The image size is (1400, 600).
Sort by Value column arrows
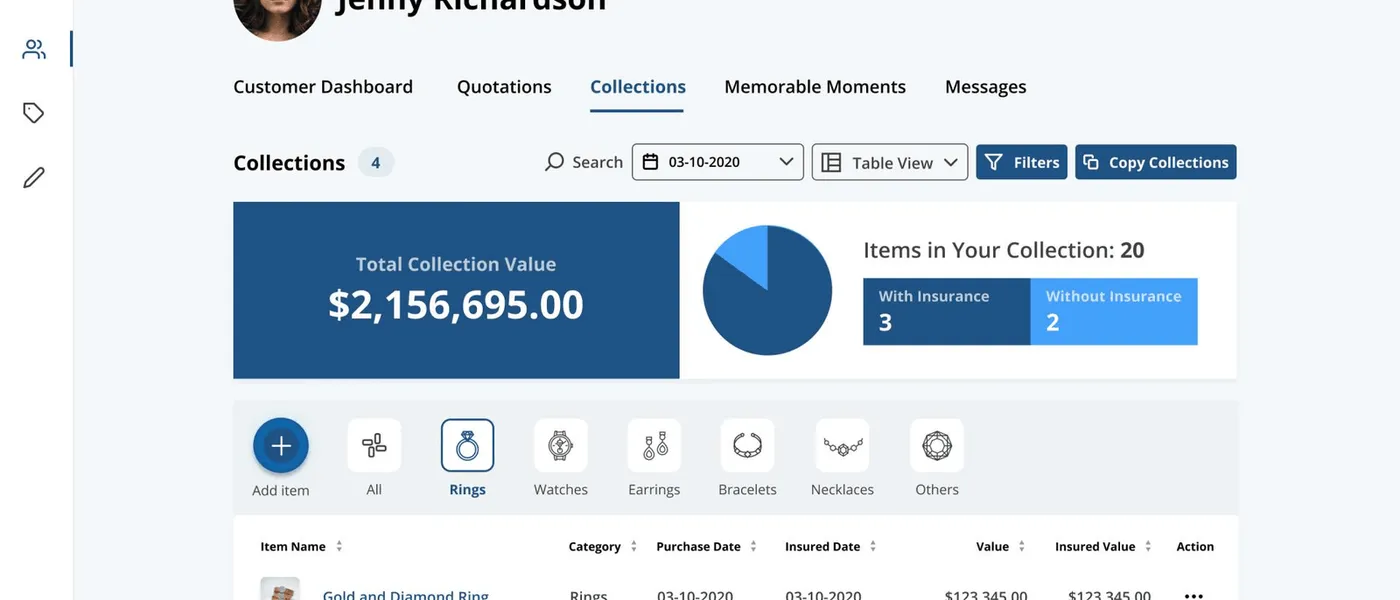tap(1022, 546)
